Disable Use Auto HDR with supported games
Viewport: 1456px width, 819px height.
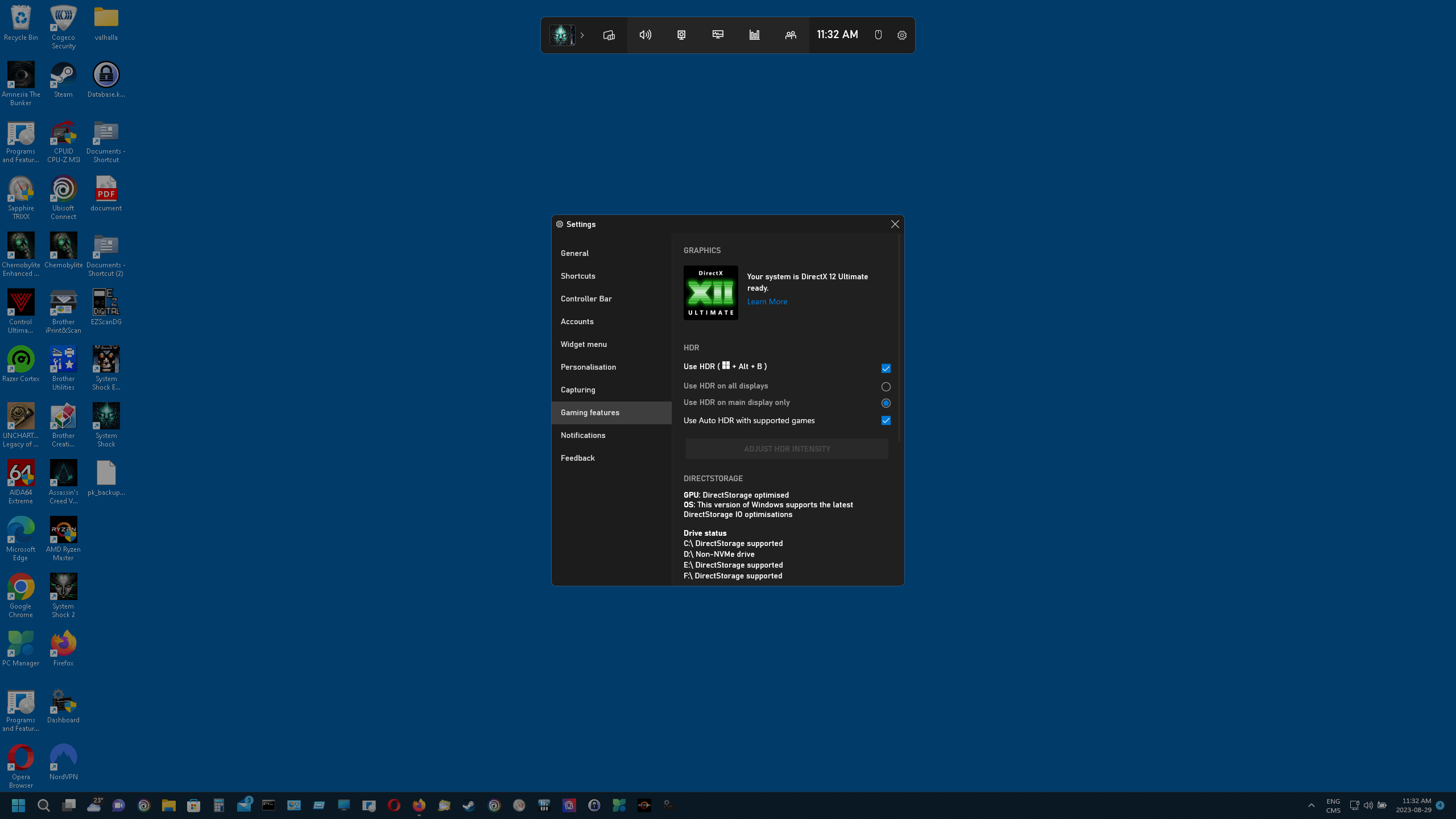pos(886,421)
